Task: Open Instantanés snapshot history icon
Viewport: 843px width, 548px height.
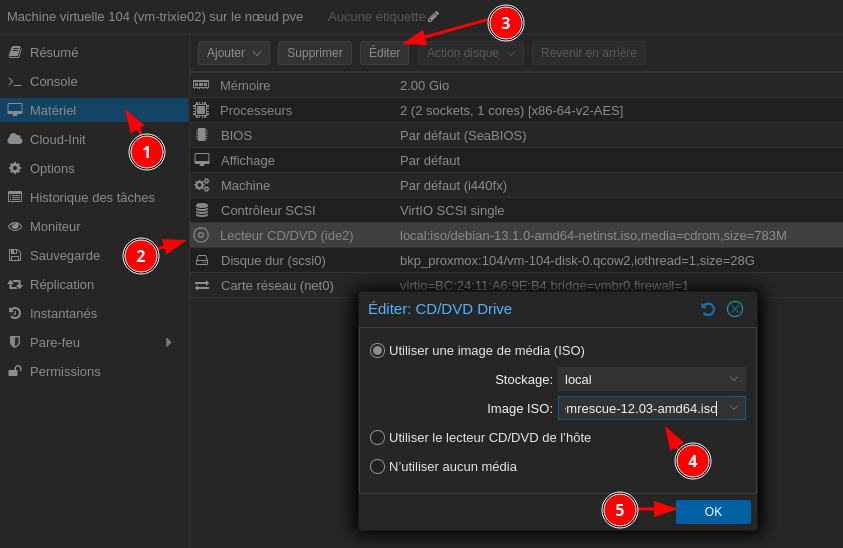Action: point(15,313)
